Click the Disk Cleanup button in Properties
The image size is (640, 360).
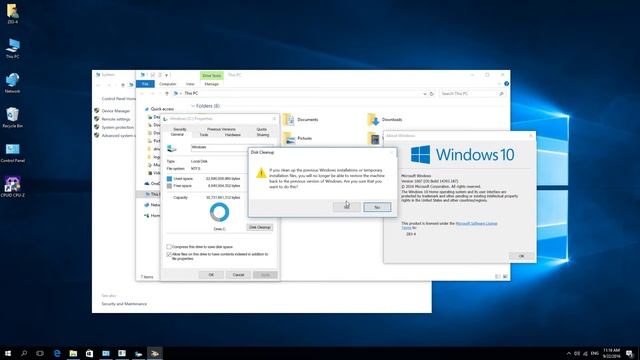260,227
